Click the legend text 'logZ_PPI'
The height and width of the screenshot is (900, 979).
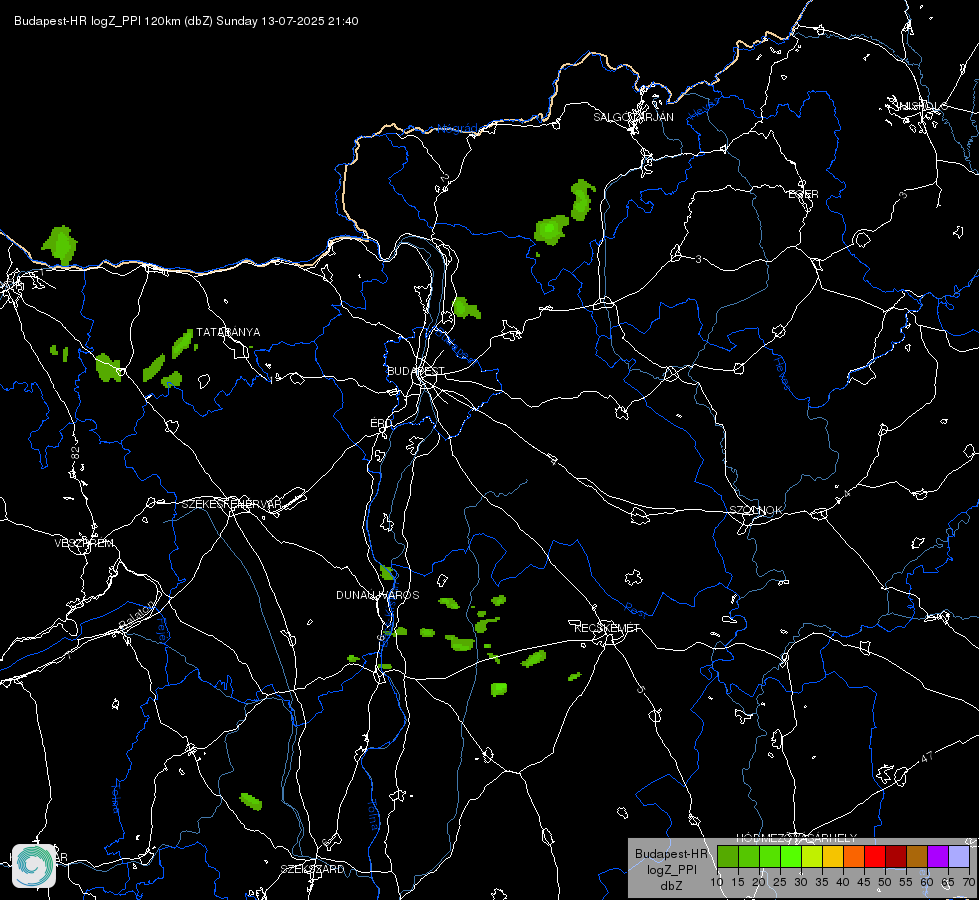[671, 869]
